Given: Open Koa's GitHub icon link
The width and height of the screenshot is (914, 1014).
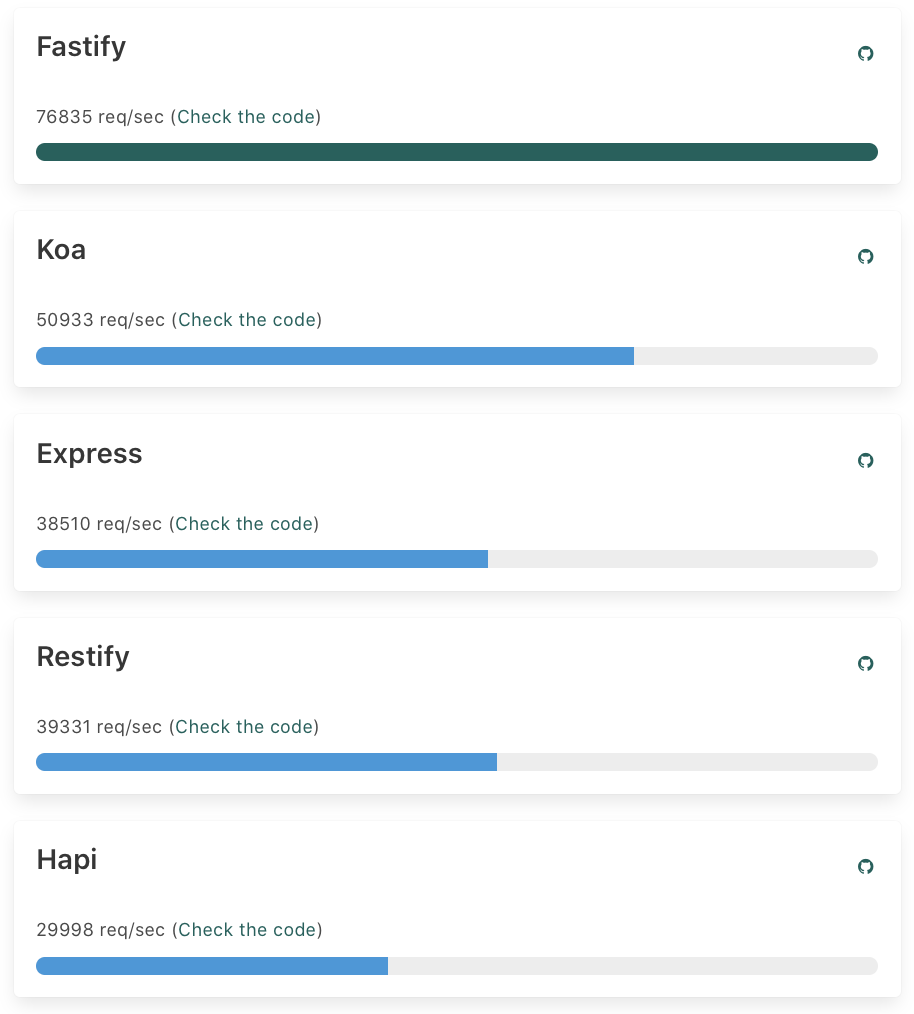Looking at the screenshot, I should [x=865, y=256].
